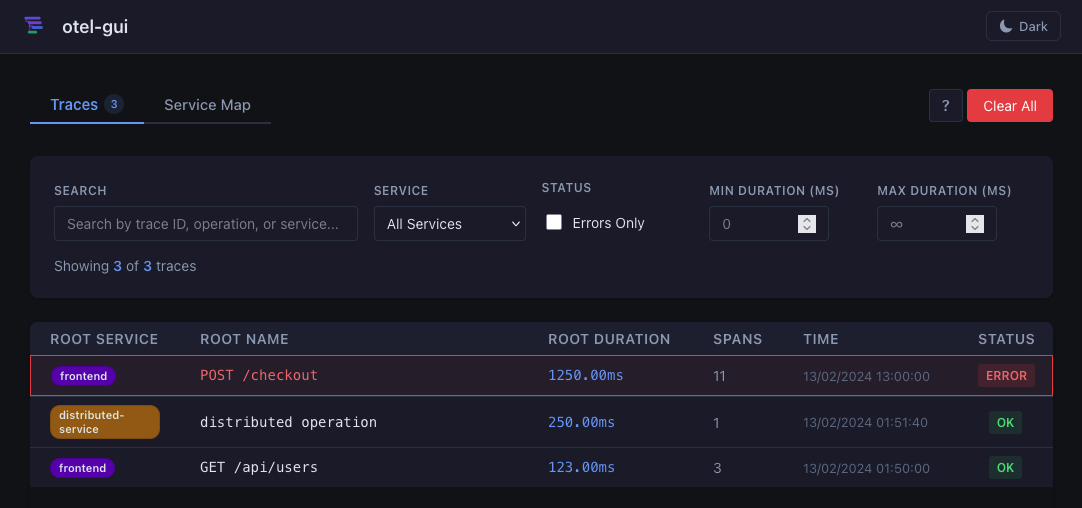This screenshot has width=1082, height=508.
Task: Click the timestamp 13/02/2024 01:50:00
Action: coord(866,468)
